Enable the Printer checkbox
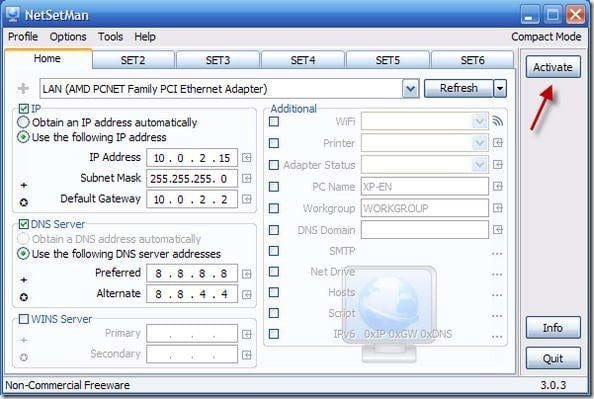This screenshot has width=594, height=399. [274, 143]
